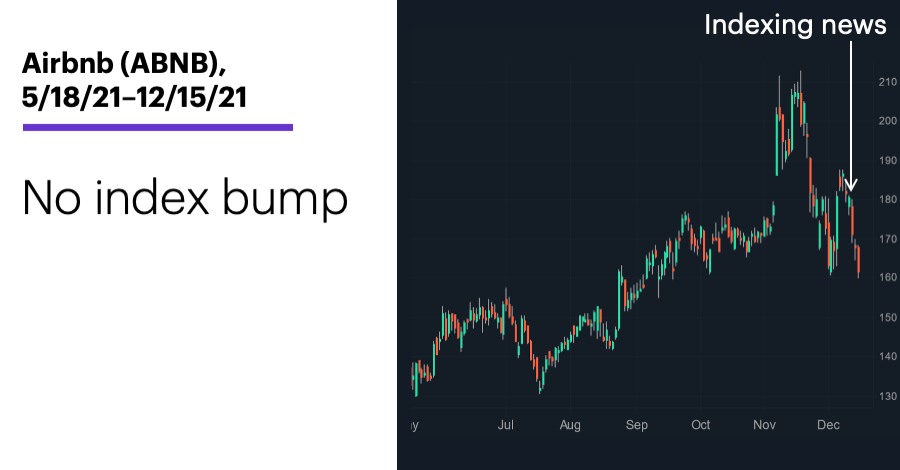Click the 130 price level on axis
The height and width of the screenshot is (470, 900).
pyautogui.click(x=887, y=397)
